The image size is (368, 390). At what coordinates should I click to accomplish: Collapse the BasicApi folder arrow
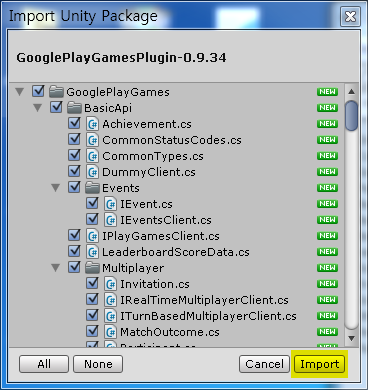38,108
